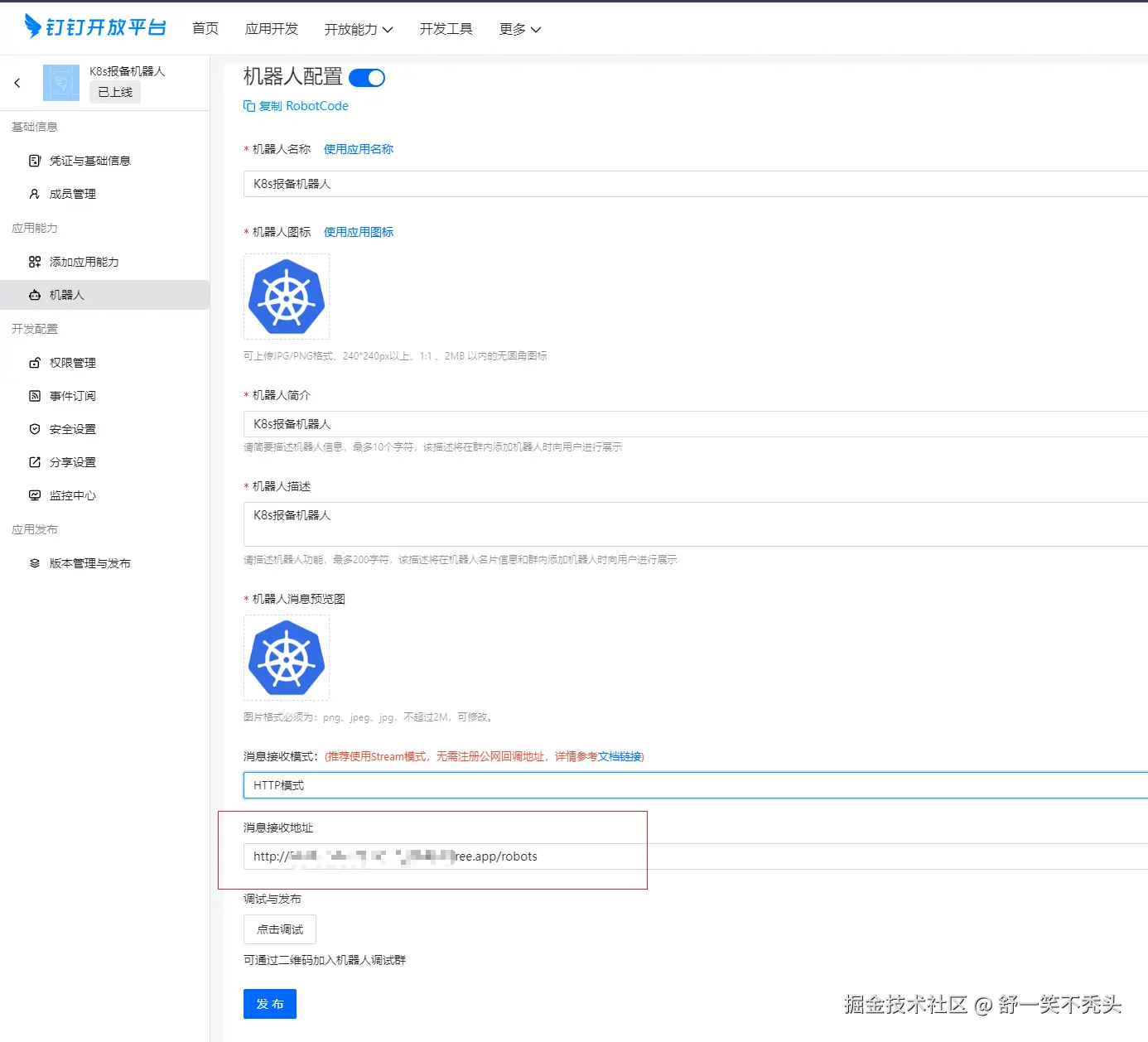Toggle the 机器人配置 switch off
1148x1042 pixels.
coord(367,78)
